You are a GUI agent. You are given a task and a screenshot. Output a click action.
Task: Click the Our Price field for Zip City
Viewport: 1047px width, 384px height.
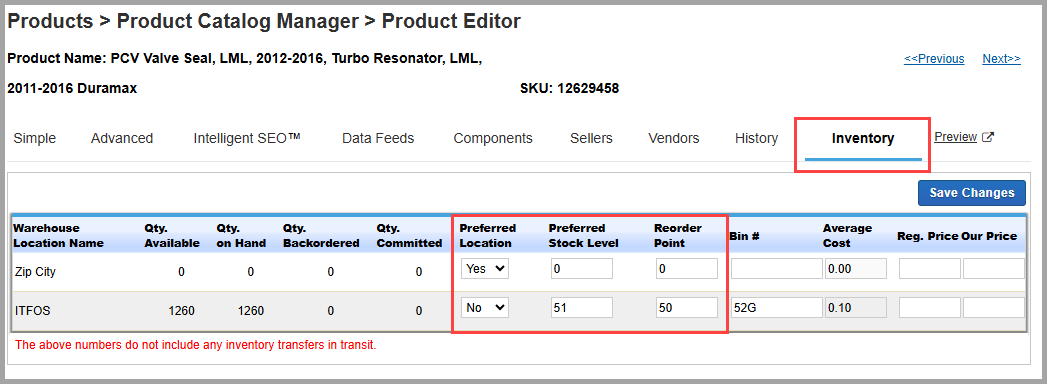tap(994, 268)
